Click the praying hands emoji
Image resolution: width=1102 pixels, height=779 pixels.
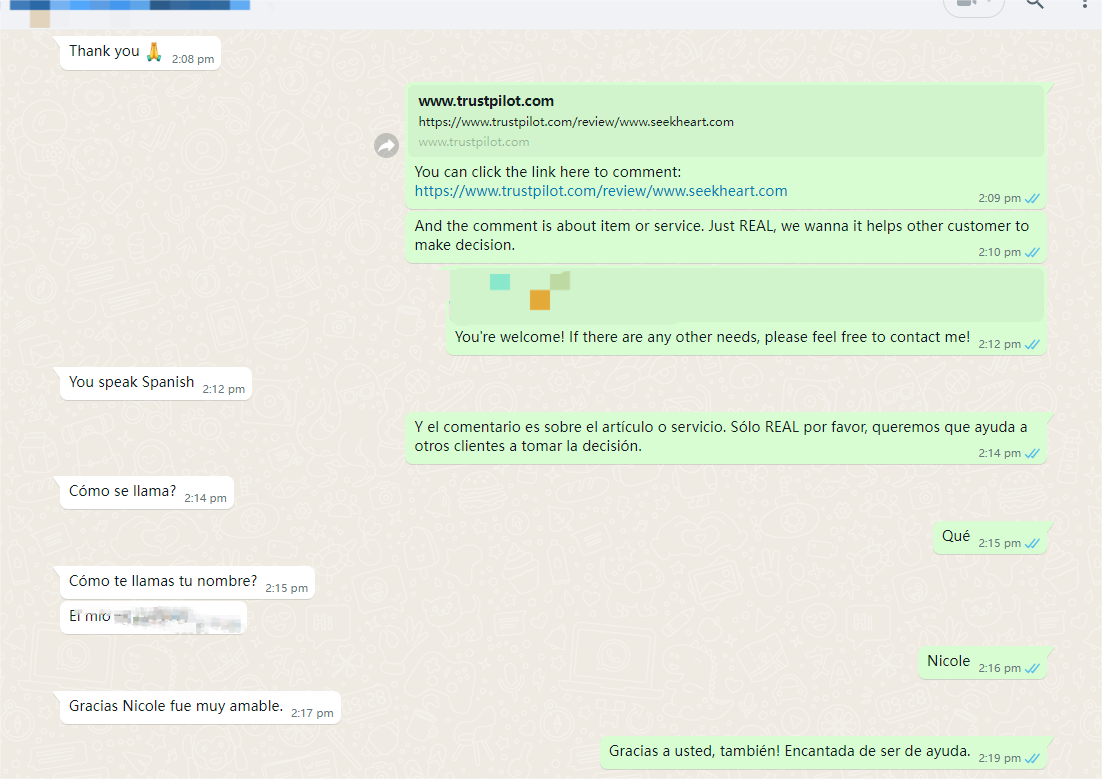click(154, 51)
